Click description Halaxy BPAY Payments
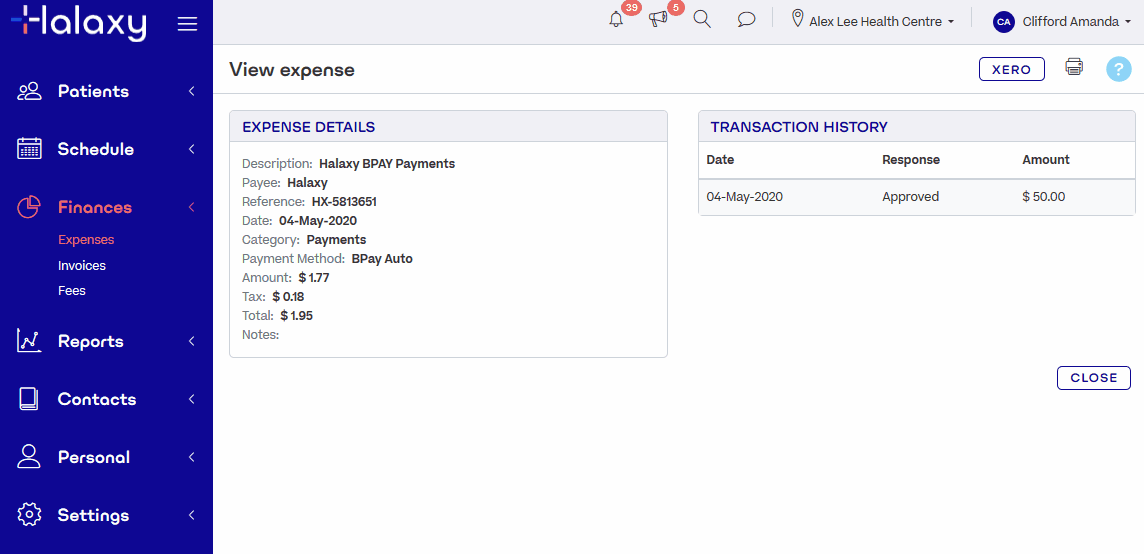 (x=387, y=163)
